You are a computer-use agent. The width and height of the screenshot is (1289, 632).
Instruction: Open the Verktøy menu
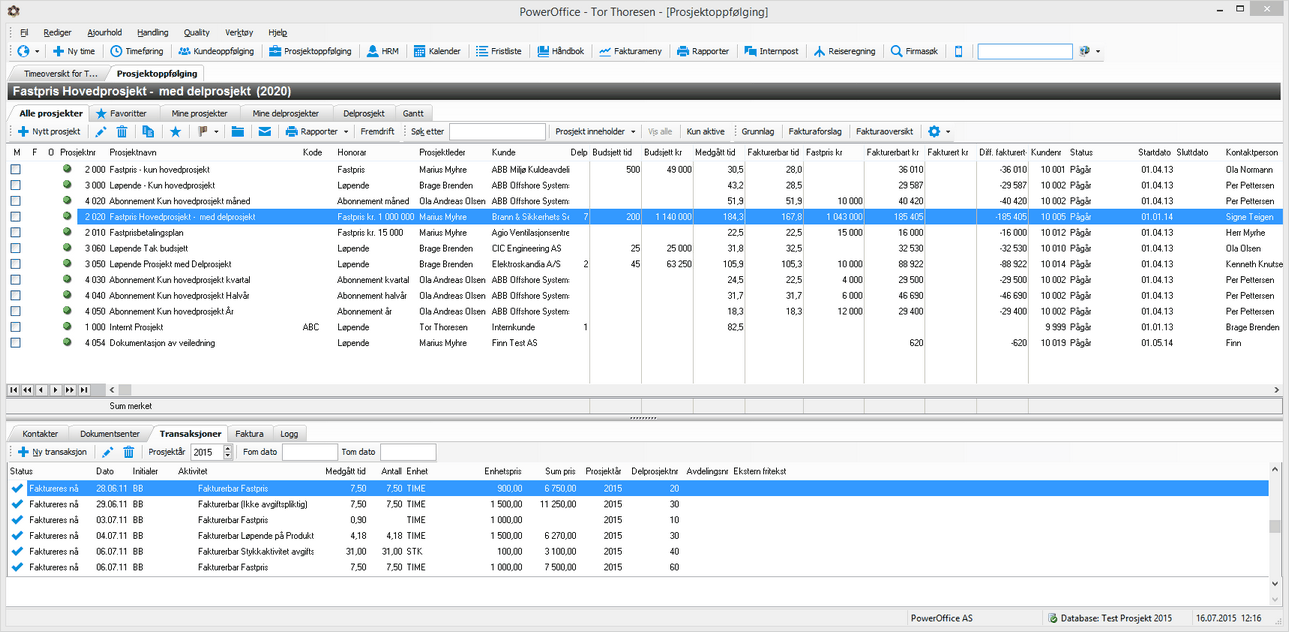pyautogui.click(x=239, y=32)
